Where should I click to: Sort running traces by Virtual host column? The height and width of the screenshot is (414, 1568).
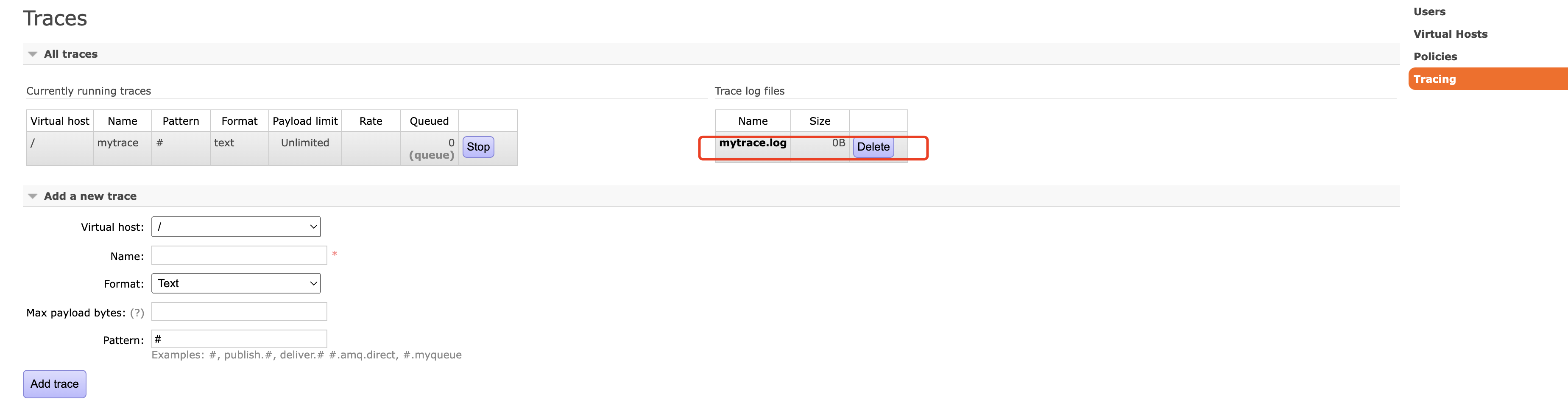60,121
